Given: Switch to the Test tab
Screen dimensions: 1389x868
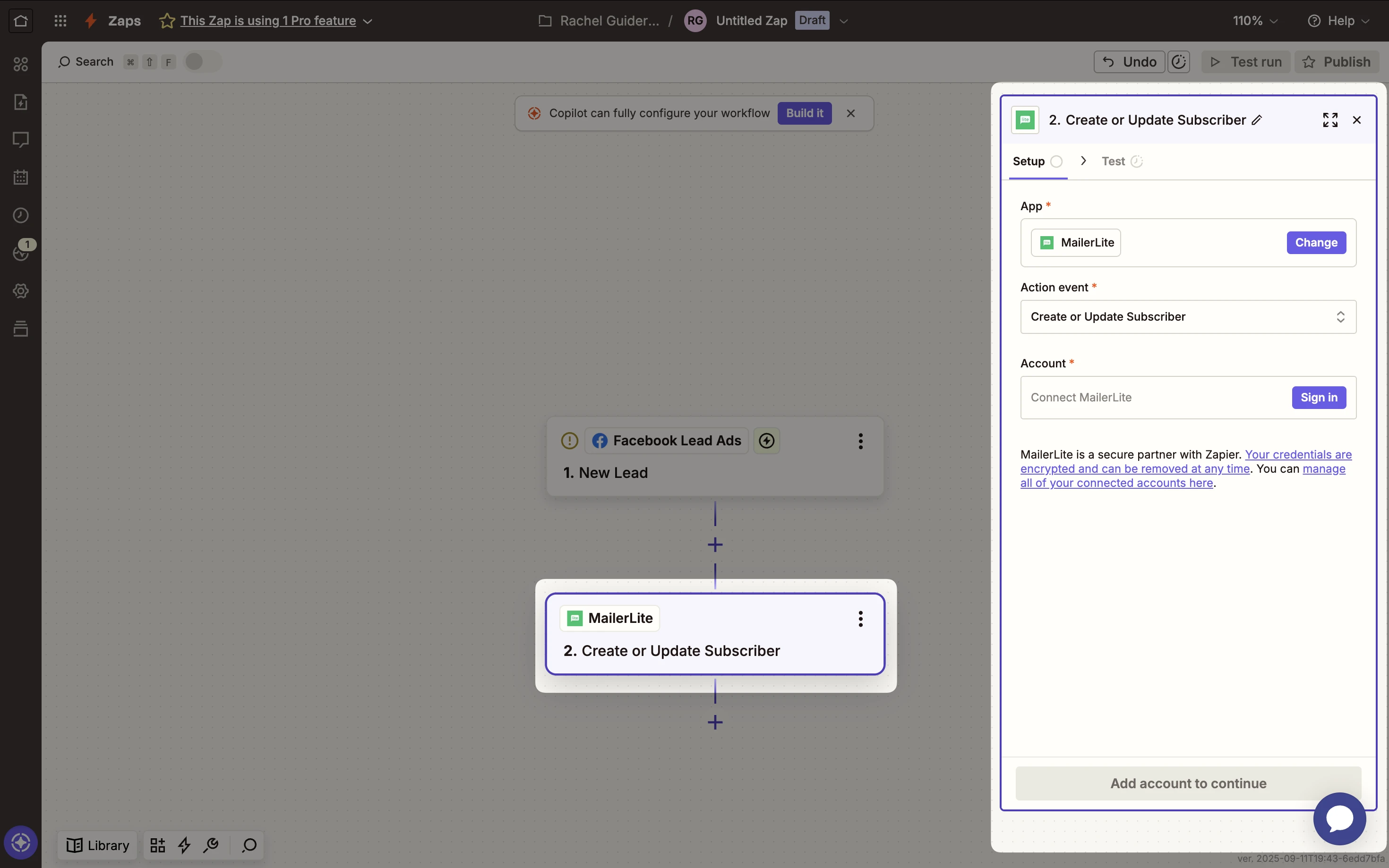Looking at the screenshot, I should click(x=1122, y=162).
